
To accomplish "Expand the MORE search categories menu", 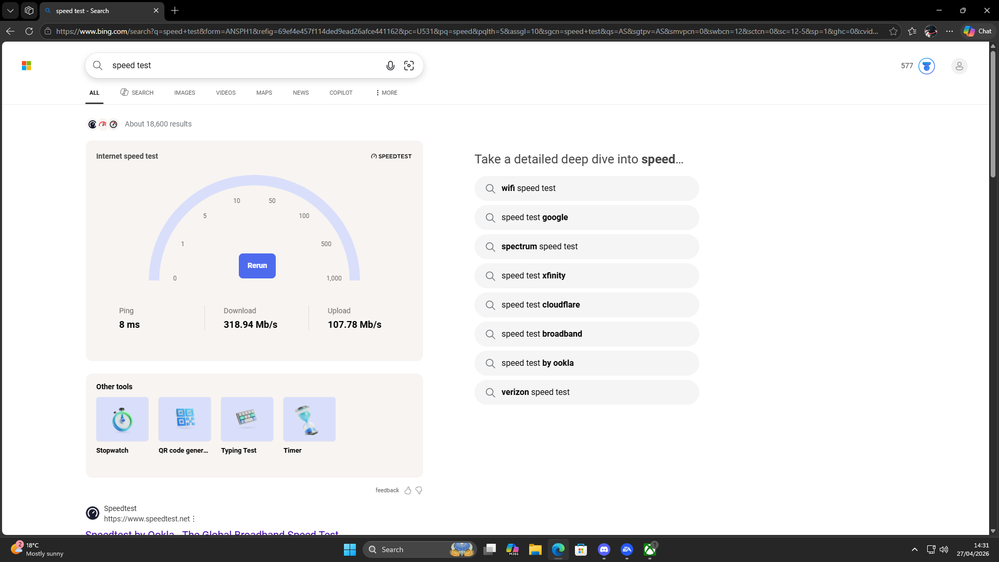I will click(386, 92).
